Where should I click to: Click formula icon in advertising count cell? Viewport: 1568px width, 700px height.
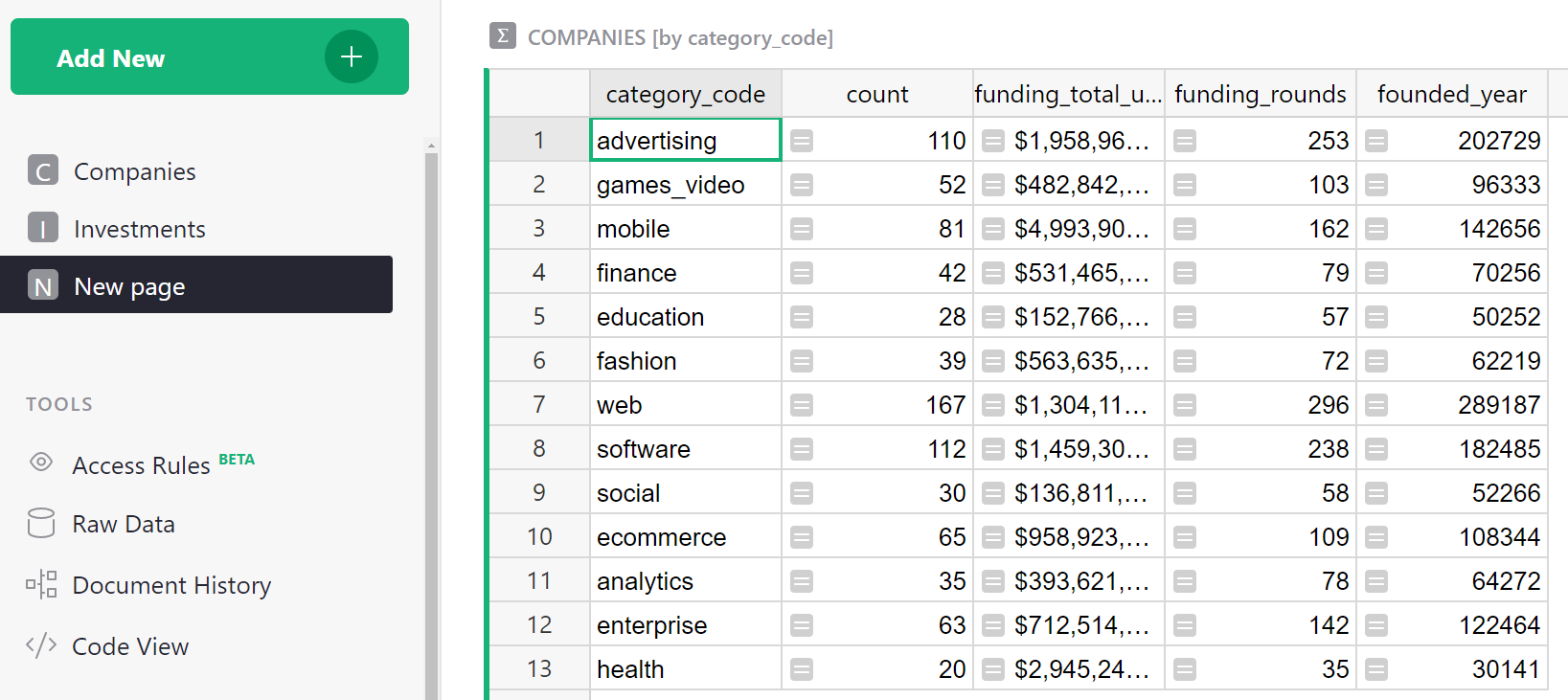click(x=802, y=141)
